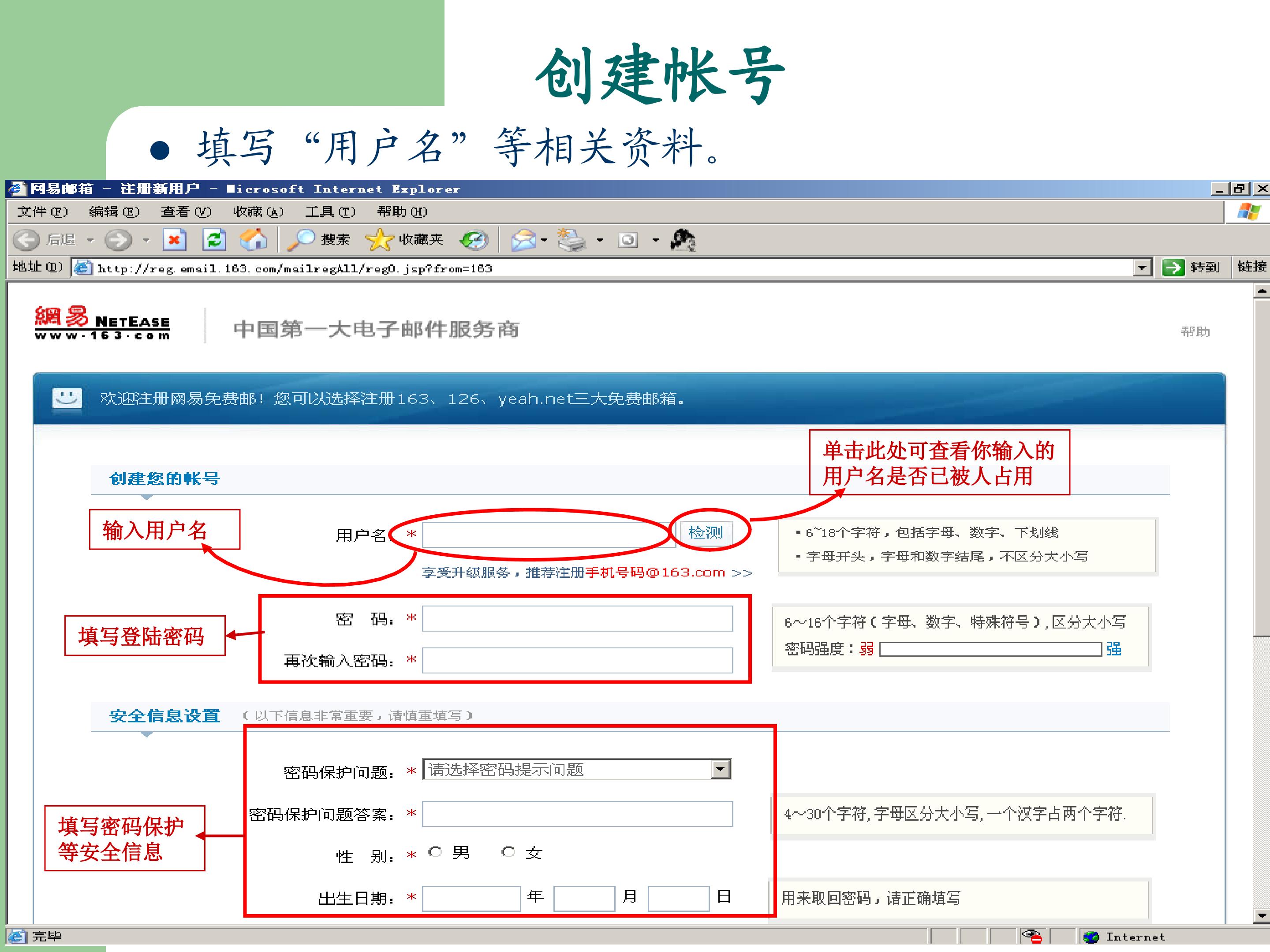Click the Back arrow toolbar icon

click(x=26, y=239)
